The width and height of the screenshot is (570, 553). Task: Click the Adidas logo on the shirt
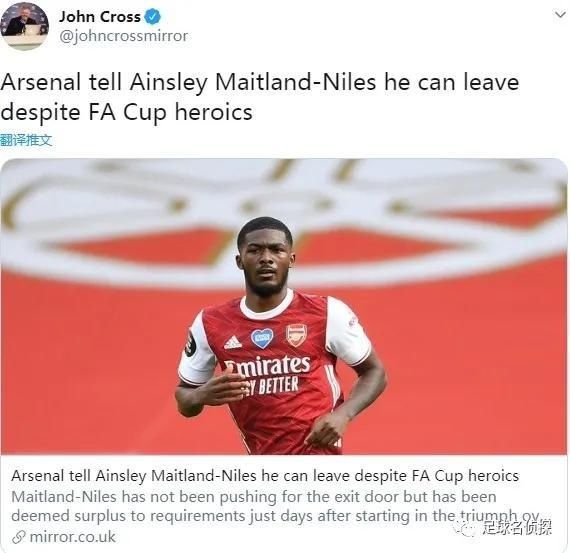233,342
